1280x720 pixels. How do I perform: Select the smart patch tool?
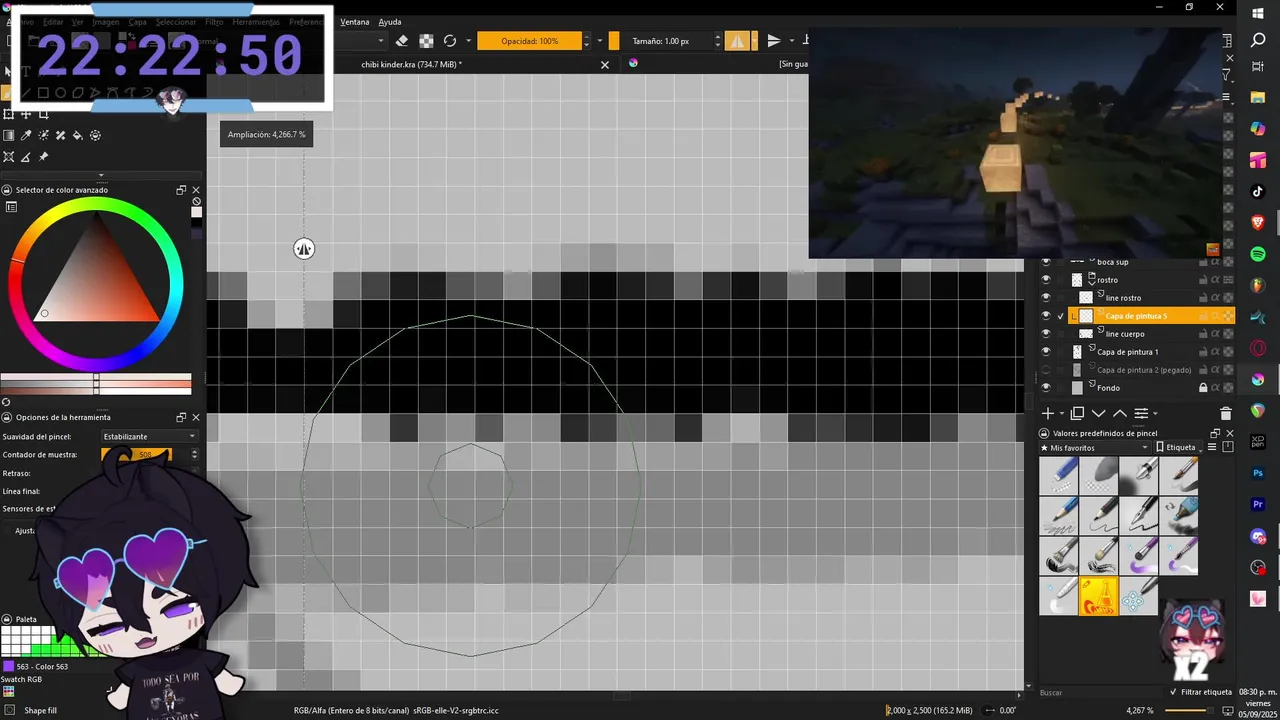tap(60, 135)
